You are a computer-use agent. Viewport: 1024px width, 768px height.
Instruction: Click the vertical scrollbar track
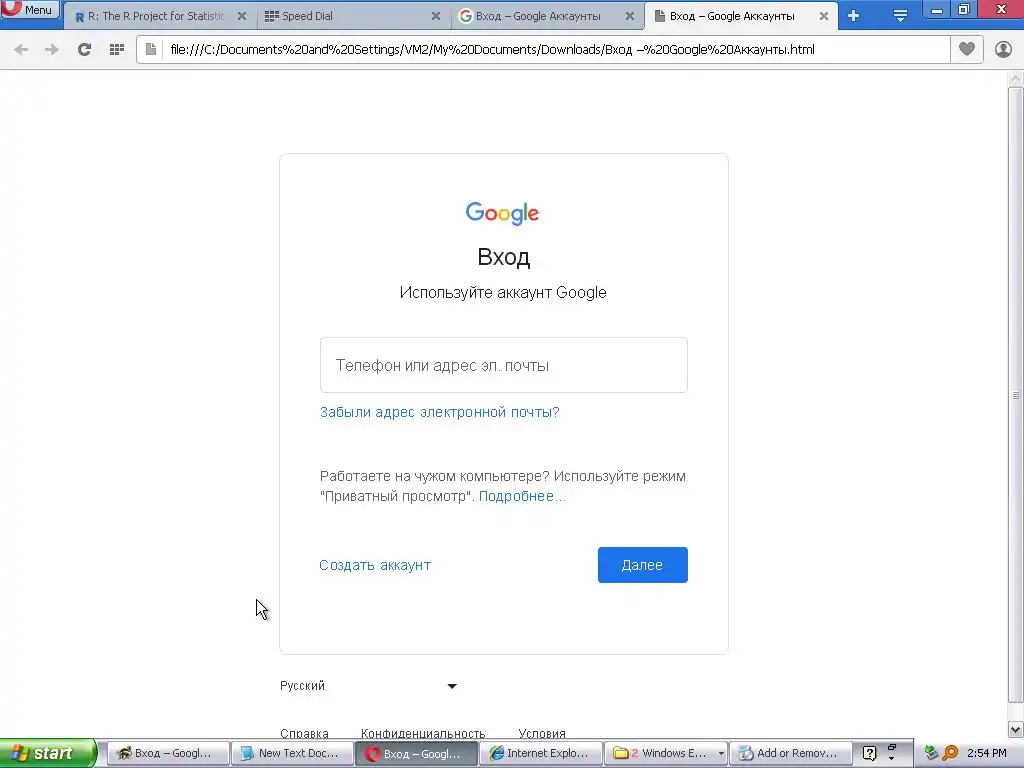click(x=1016, y=396)
